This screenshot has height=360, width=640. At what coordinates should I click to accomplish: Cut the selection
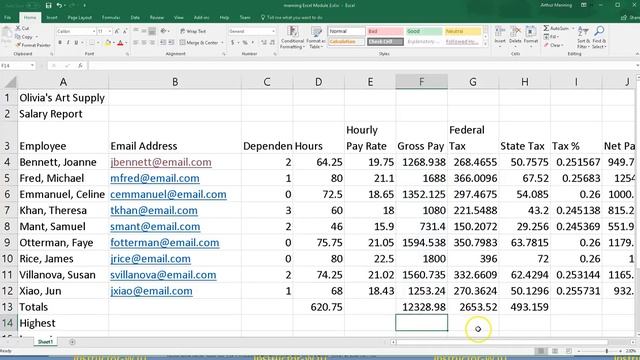click(x=23, y=28)
